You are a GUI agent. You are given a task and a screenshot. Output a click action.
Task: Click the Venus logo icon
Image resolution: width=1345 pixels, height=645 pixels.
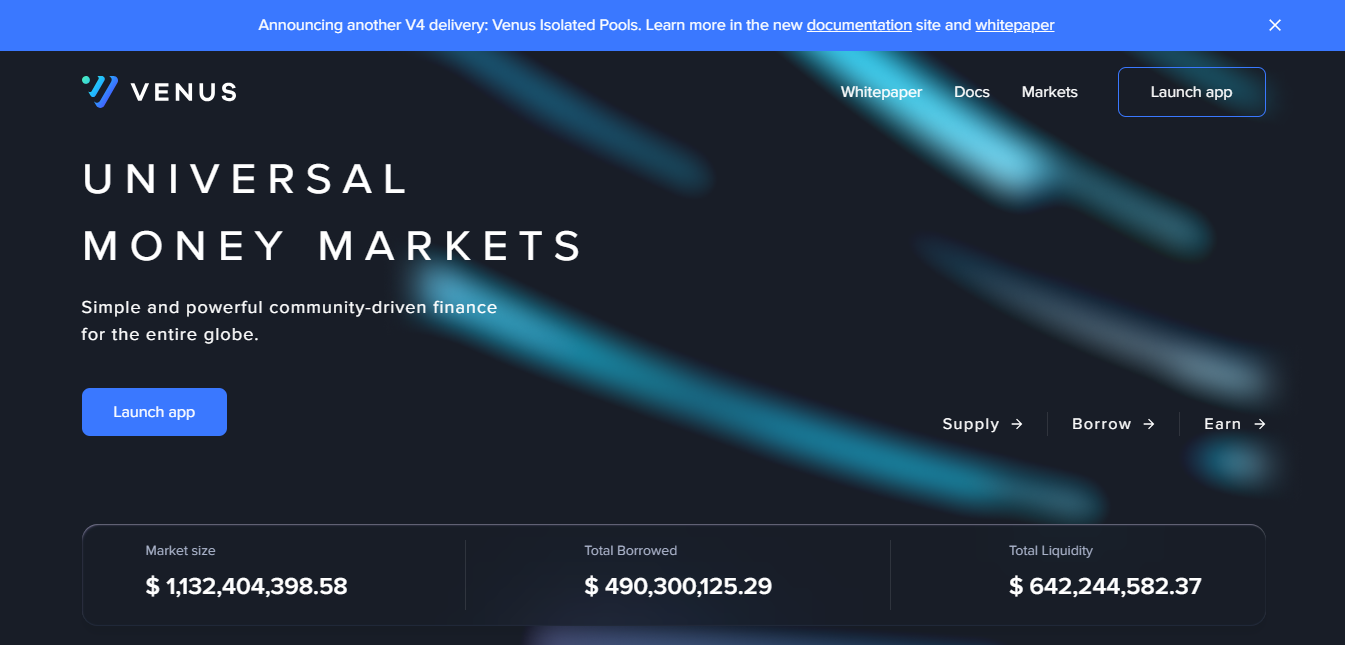tap(100, 91)
